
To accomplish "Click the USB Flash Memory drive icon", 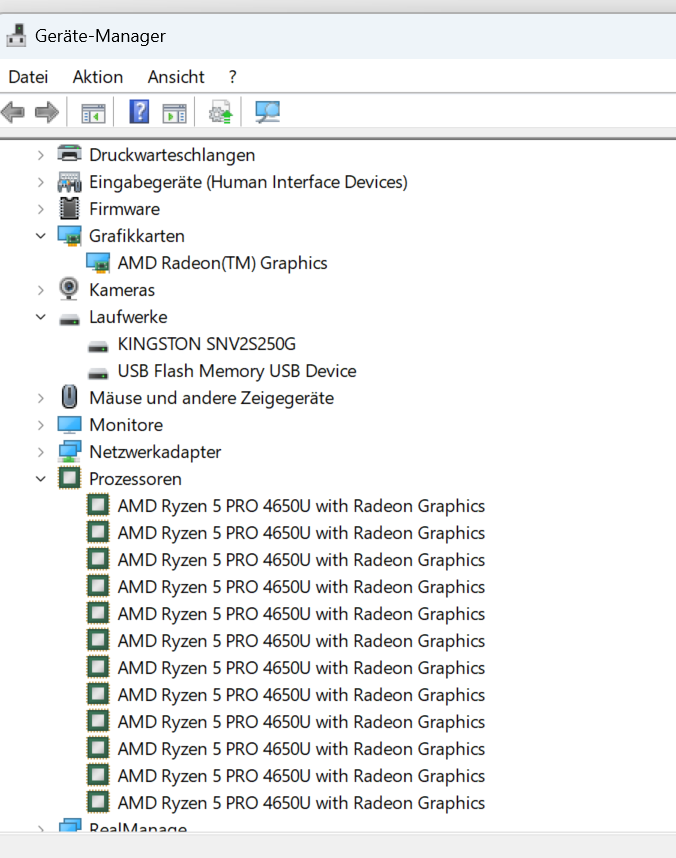I will click(98, 373).
